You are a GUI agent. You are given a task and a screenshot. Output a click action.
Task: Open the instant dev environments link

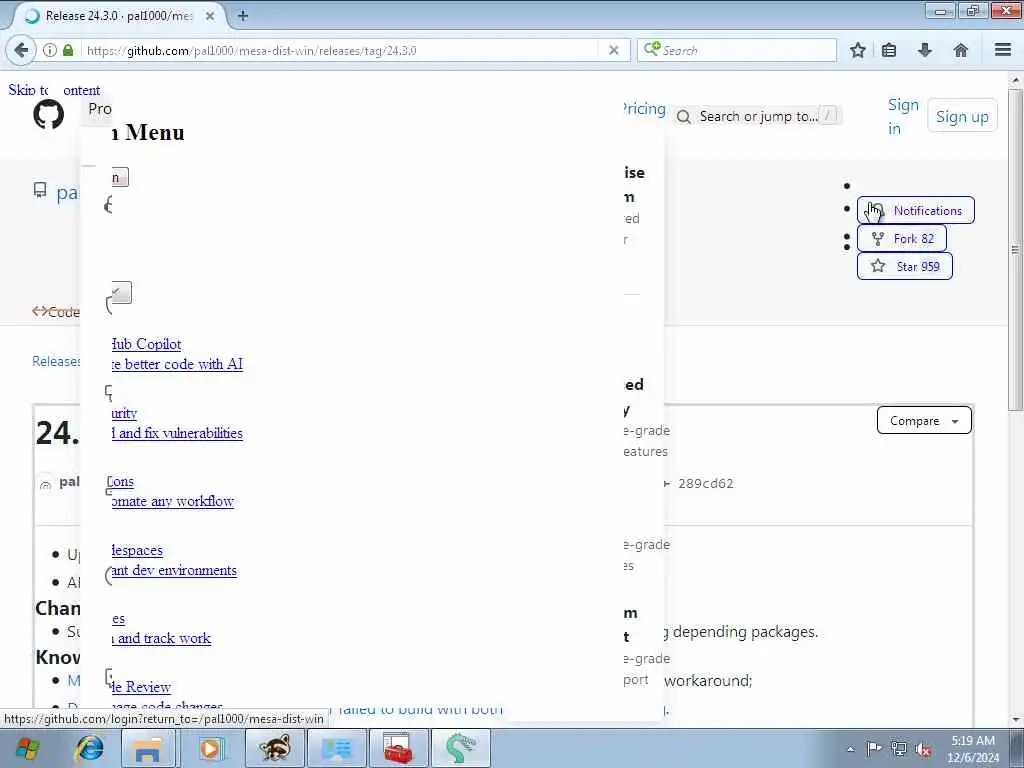(174, 570)
